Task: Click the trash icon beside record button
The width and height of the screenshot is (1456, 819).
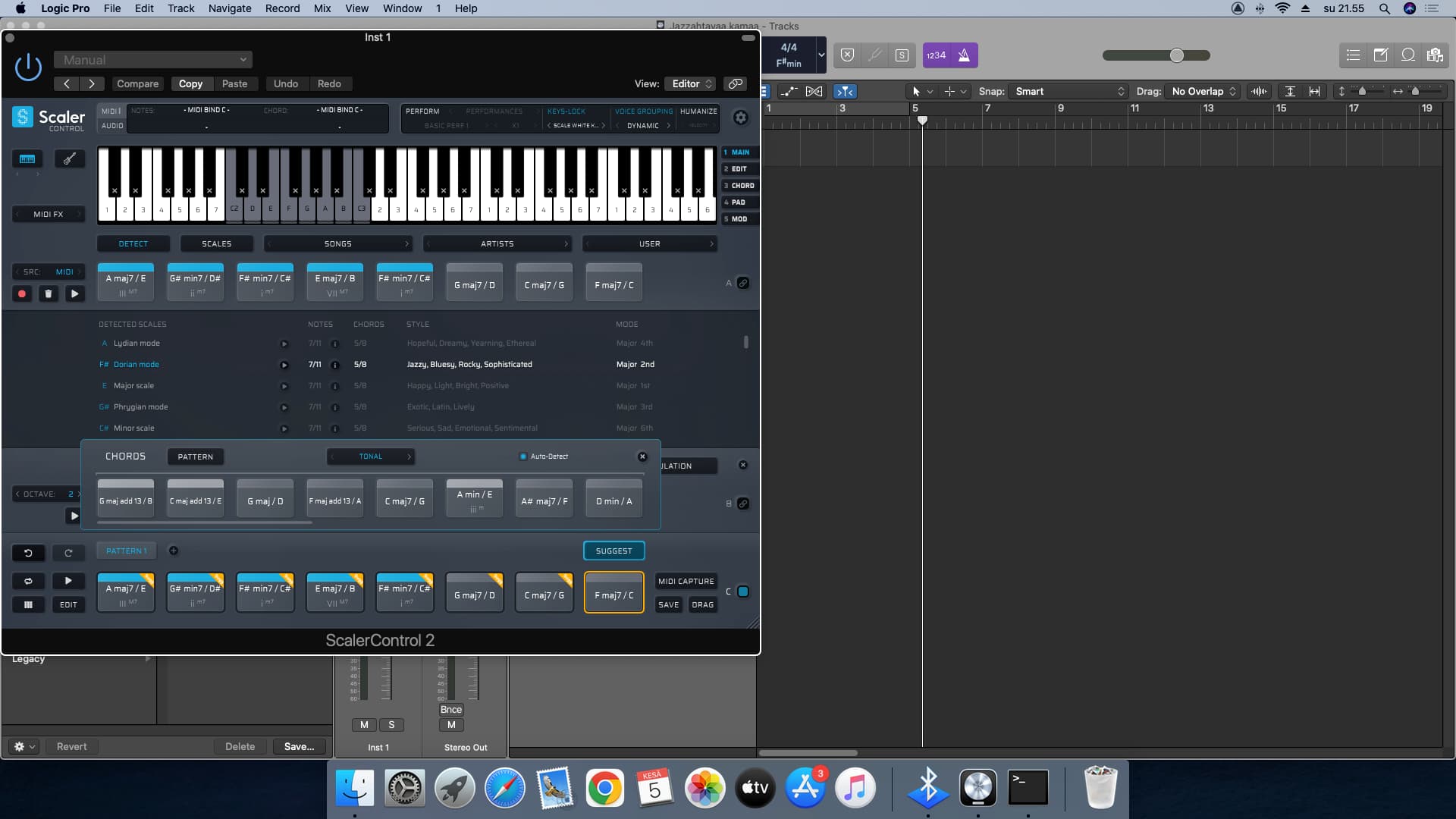Action: tap(49, 293)
